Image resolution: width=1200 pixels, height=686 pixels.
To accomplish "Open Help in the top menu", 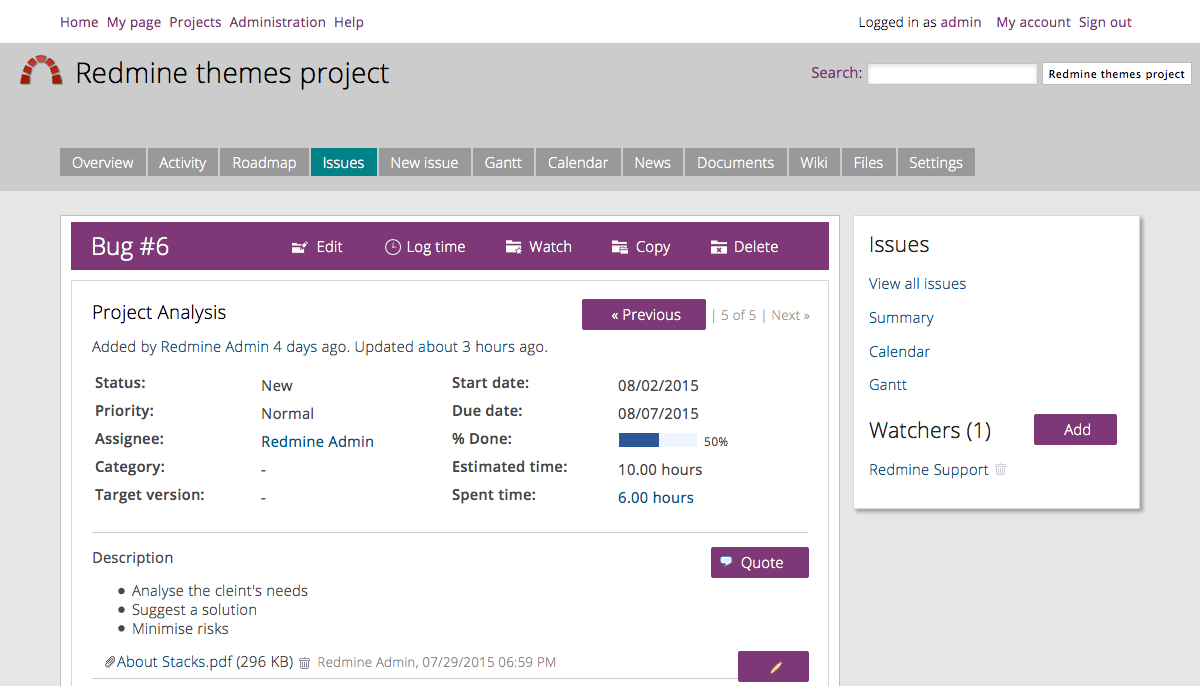I will click(349, 22).
